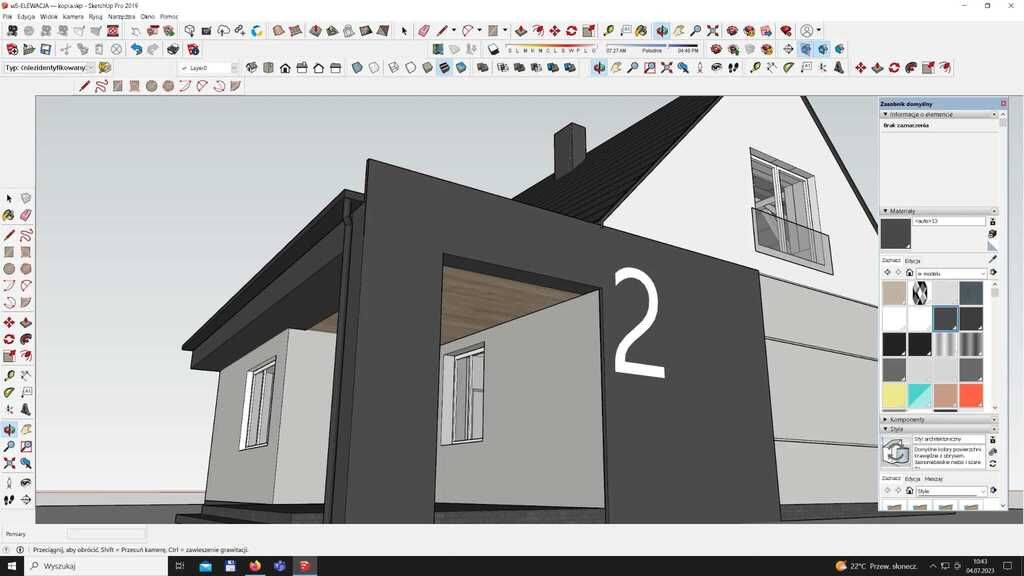1024x576 pixels.
Task: Click the Undo arrow icon
Action: tap(135, 49)
